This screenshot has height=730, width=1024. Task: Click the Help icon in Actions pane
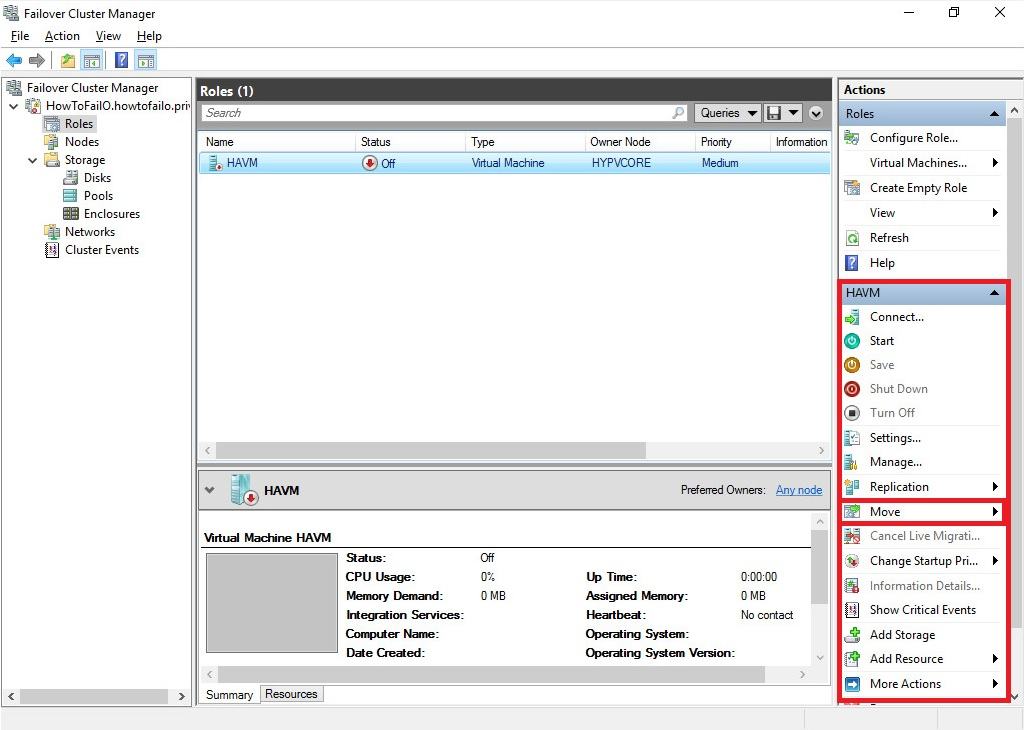852,263
